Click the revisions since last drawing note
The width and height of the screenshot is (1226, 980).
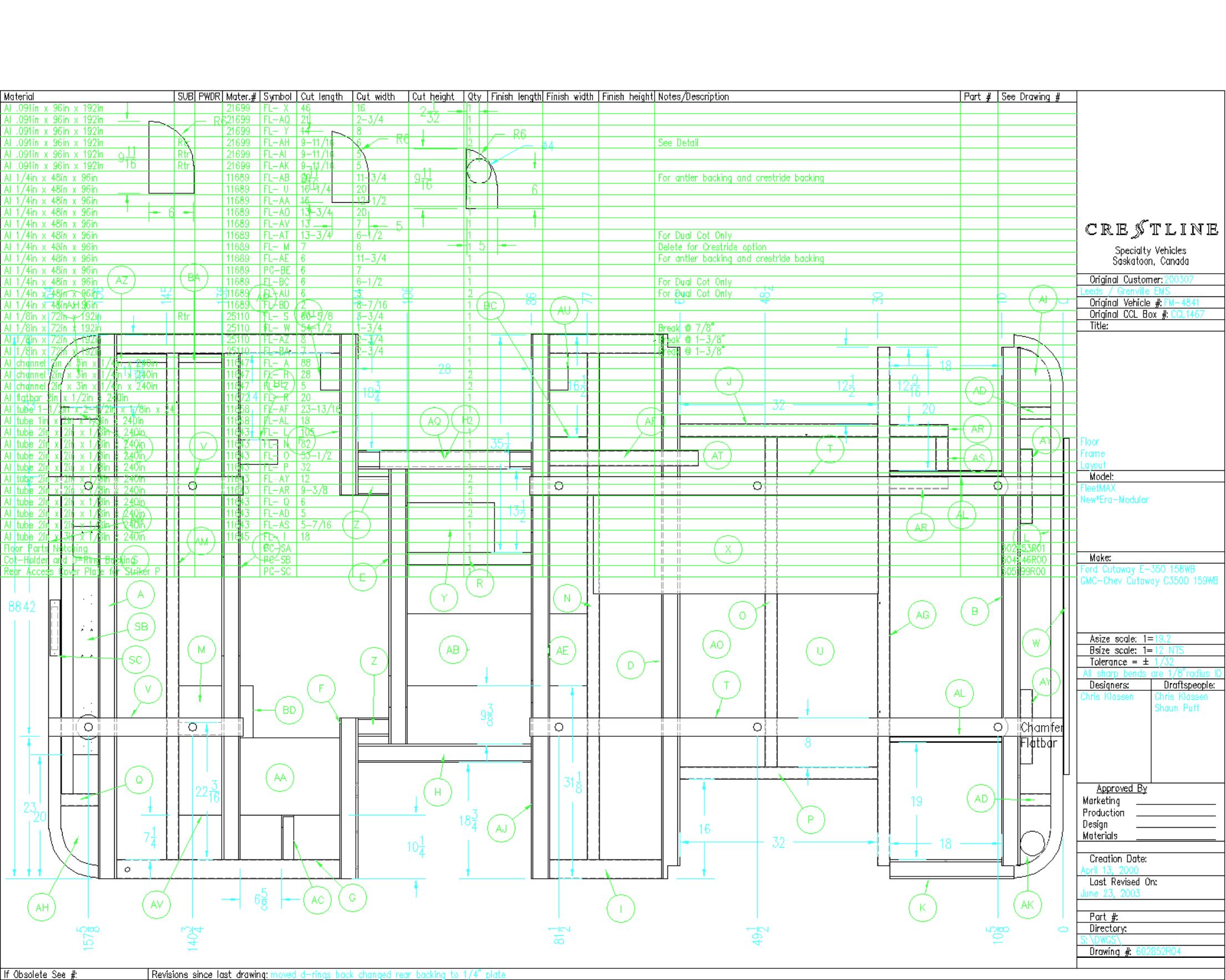[x=388, y=974]
